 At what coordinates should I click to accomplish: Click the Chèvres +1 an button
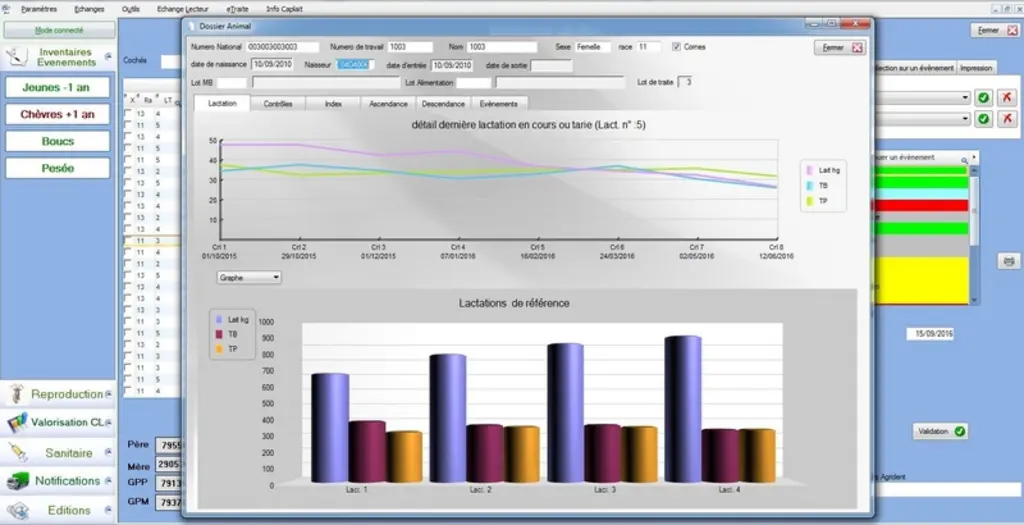57,114
